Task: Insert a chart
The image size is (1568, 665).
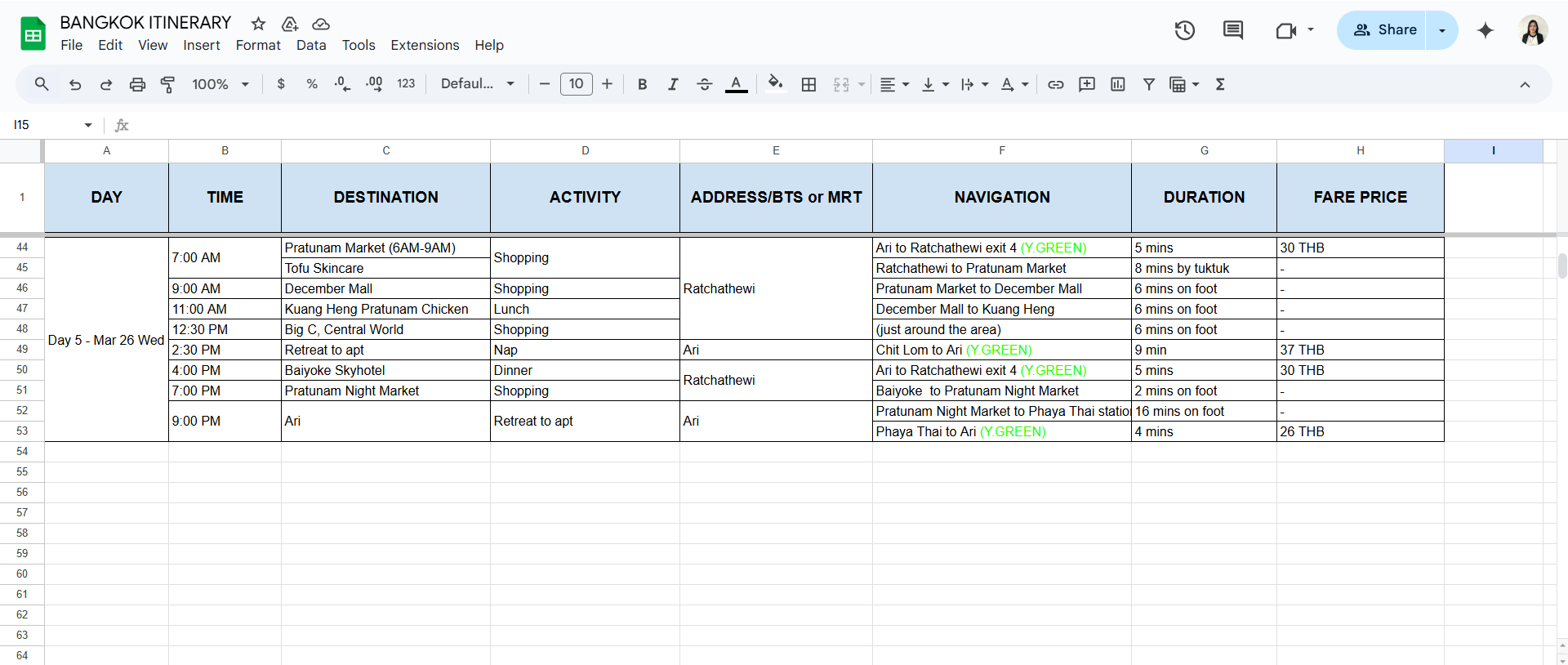Action: (x=1118, y=84)
